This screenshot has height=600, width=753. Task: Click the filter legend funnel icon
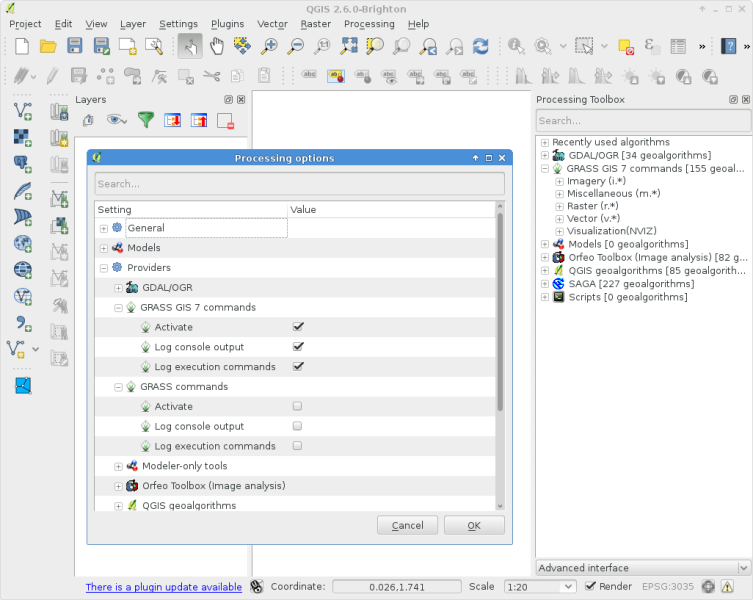click(x=146, y=120)
